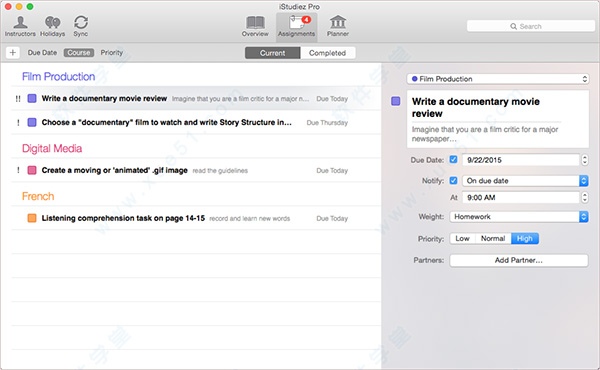Toggle completion square in the detail panel
600x370 pixels.
pyautogui.click(x=396, y=101)
